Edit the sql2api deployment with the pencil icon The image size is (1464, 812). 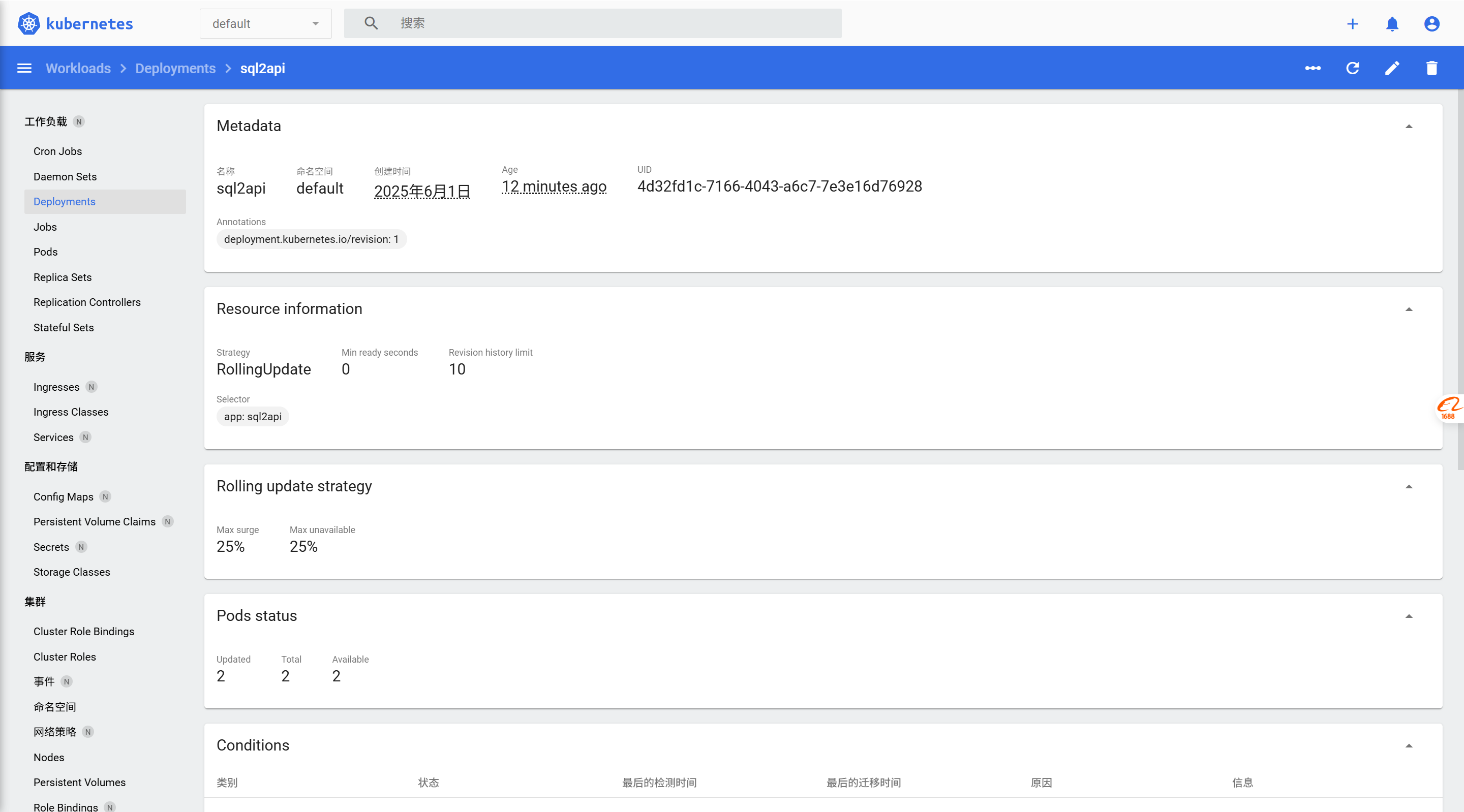1392,68
